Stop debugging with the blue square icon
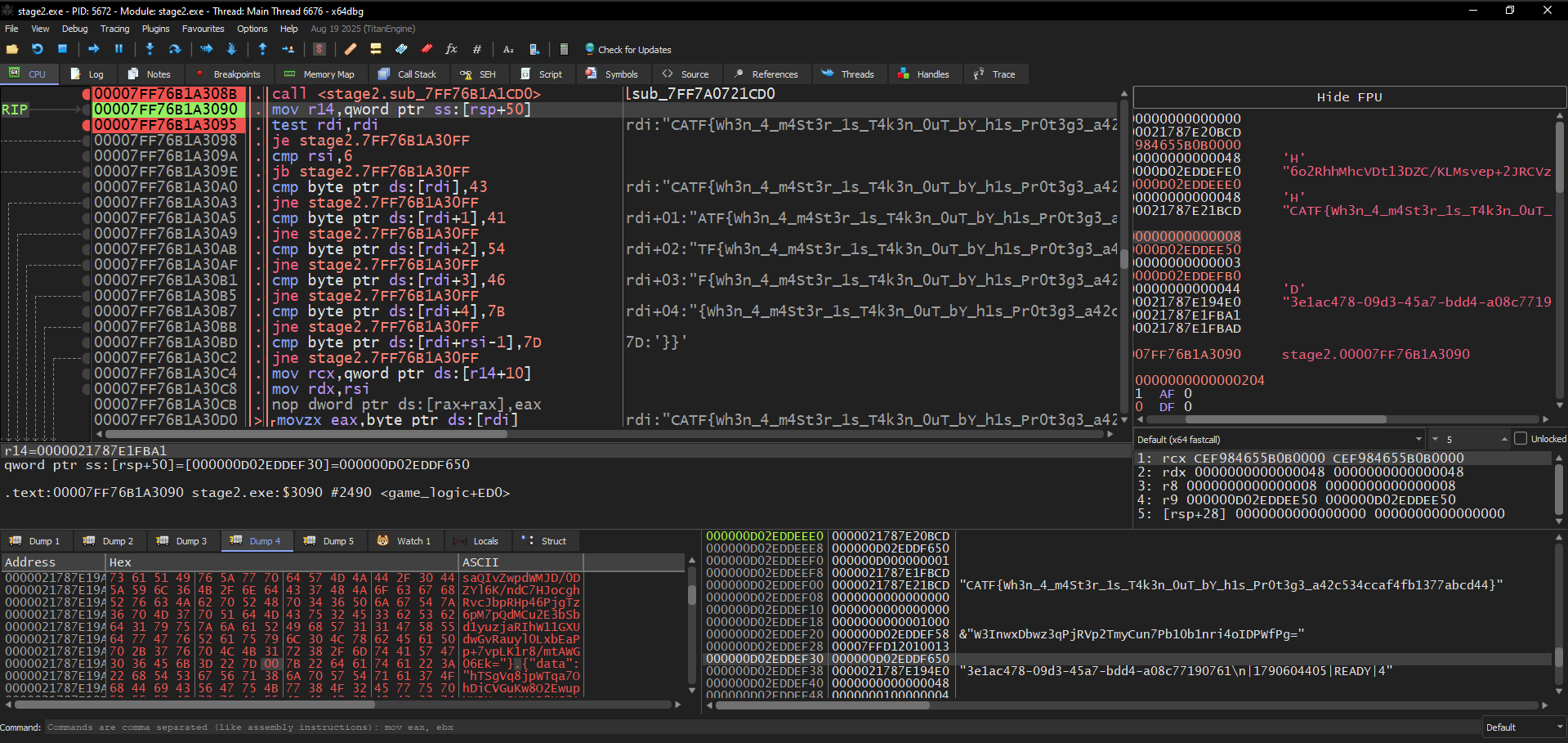This screenshot has width=1568, height=743. click(x=62, y=49)
